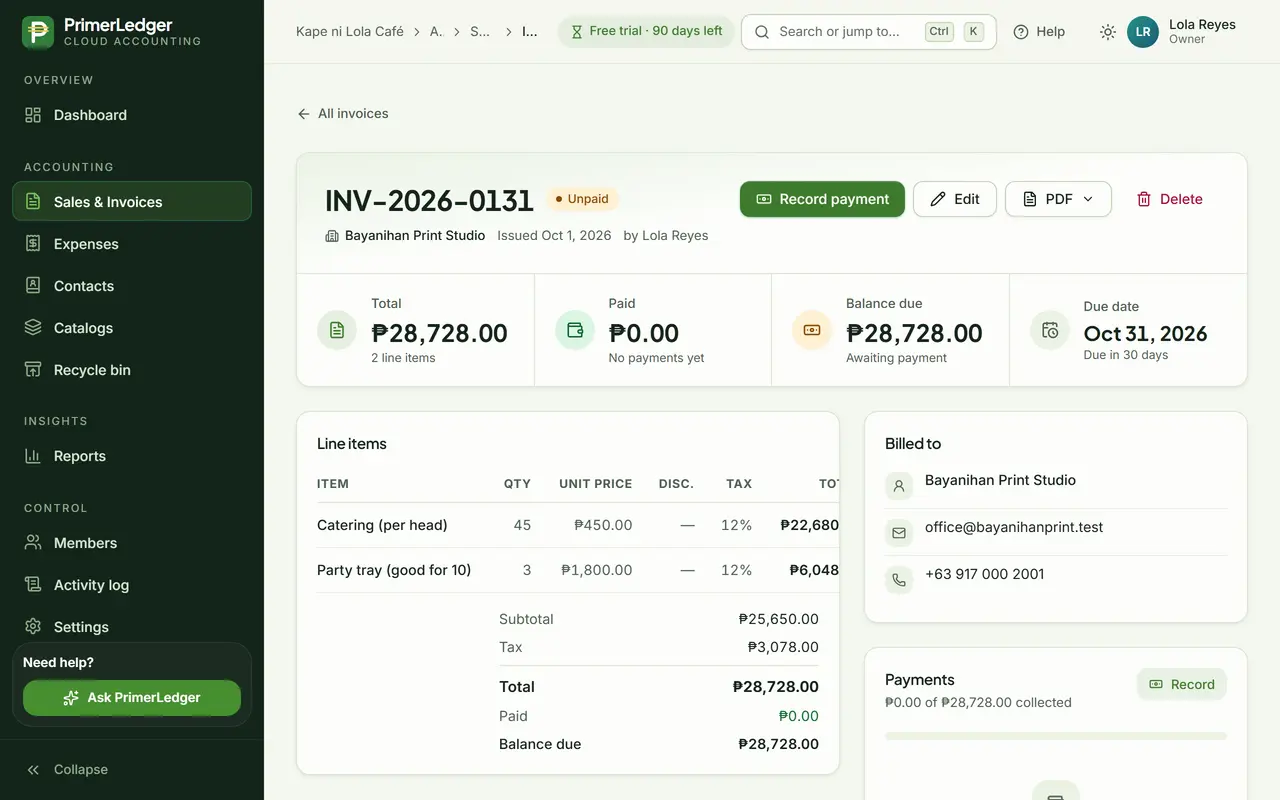Click the person icon in Billed to

[899, 486]
